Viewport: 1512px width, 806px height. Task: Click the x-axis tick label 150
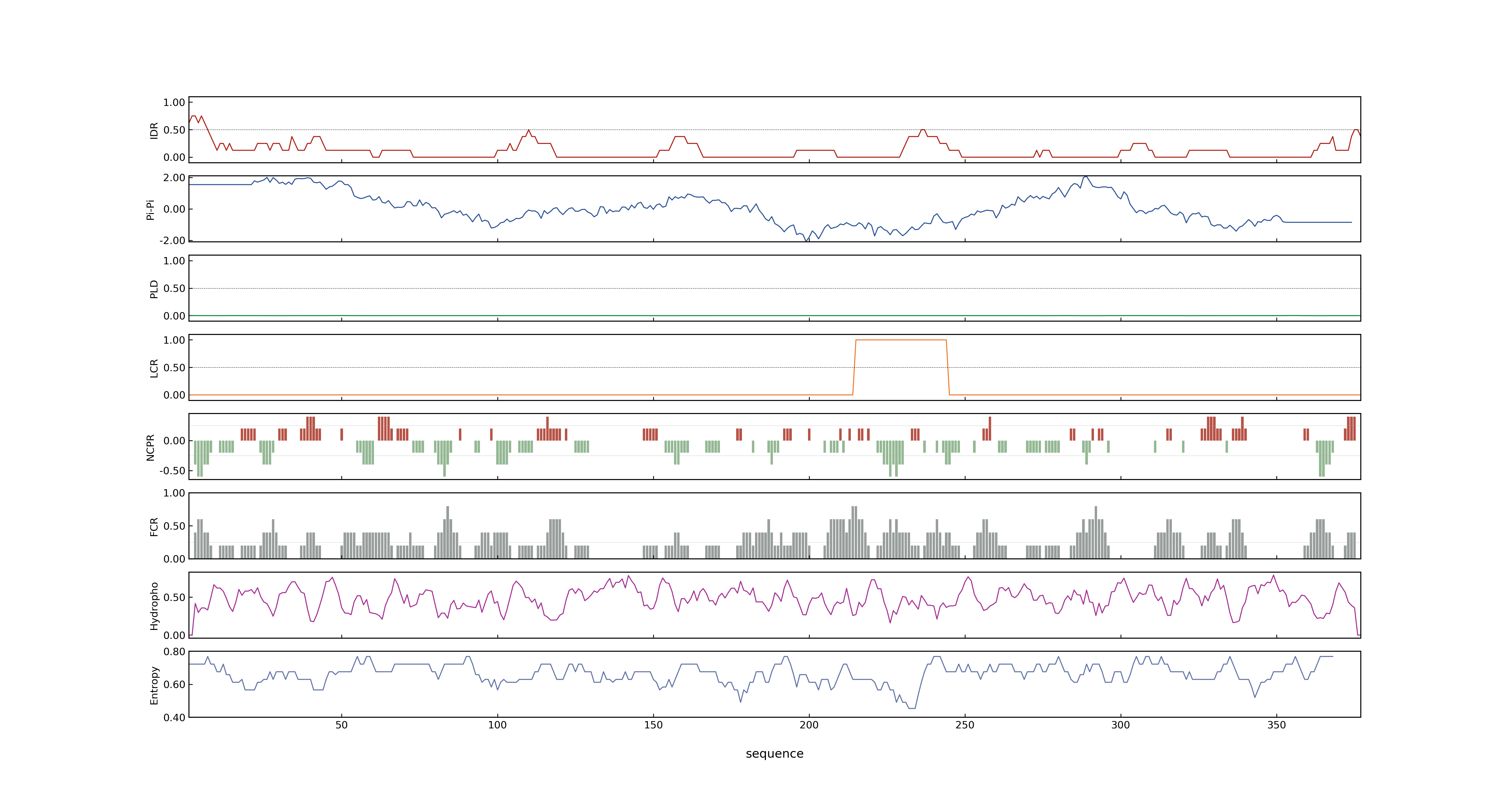653,725
